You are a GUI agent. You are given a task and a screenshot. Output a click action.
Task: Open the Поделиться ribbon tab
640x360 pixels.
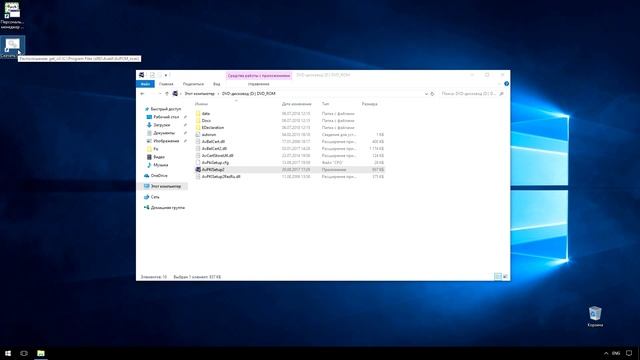click(x=193, y=84)
